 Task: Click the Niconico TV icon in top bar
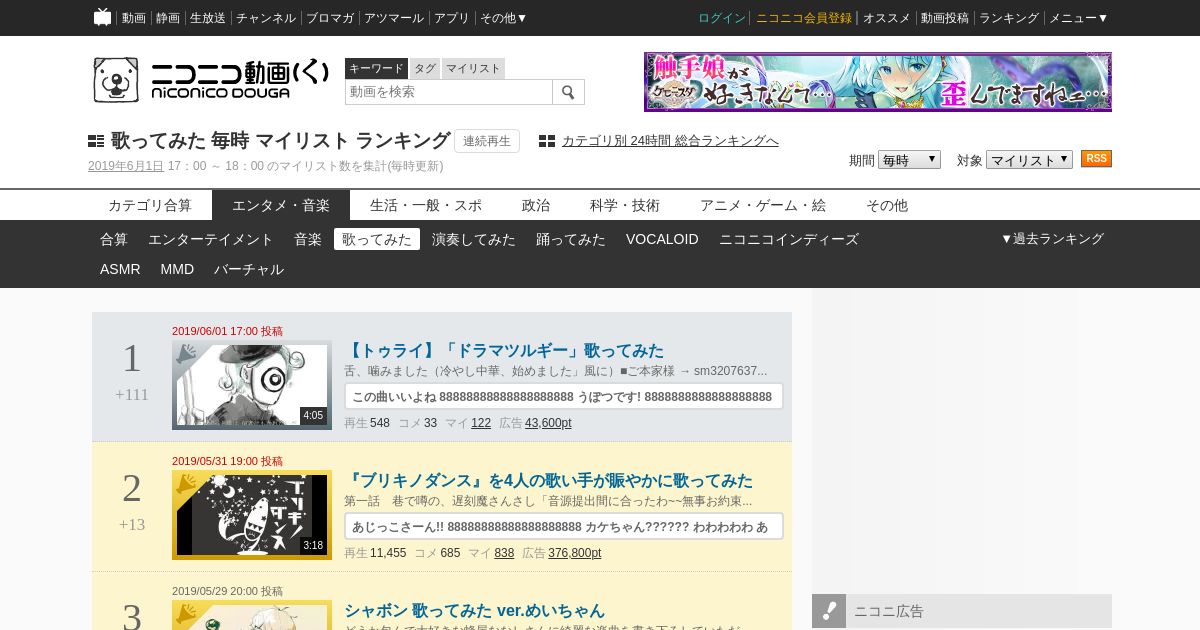[x=102, y=17]
